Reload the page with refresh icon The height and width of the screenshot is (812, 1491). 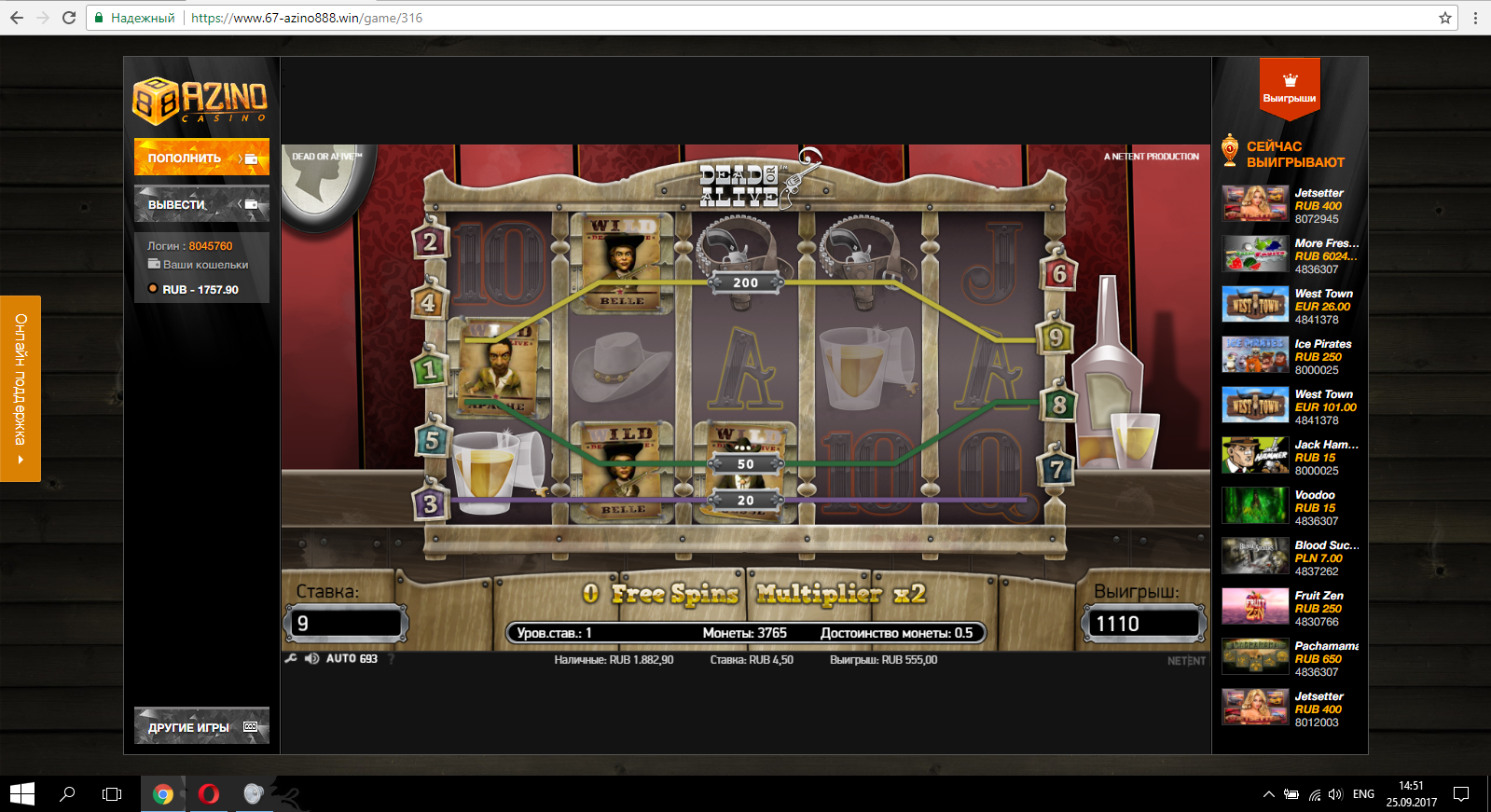(x=69, y=18)
